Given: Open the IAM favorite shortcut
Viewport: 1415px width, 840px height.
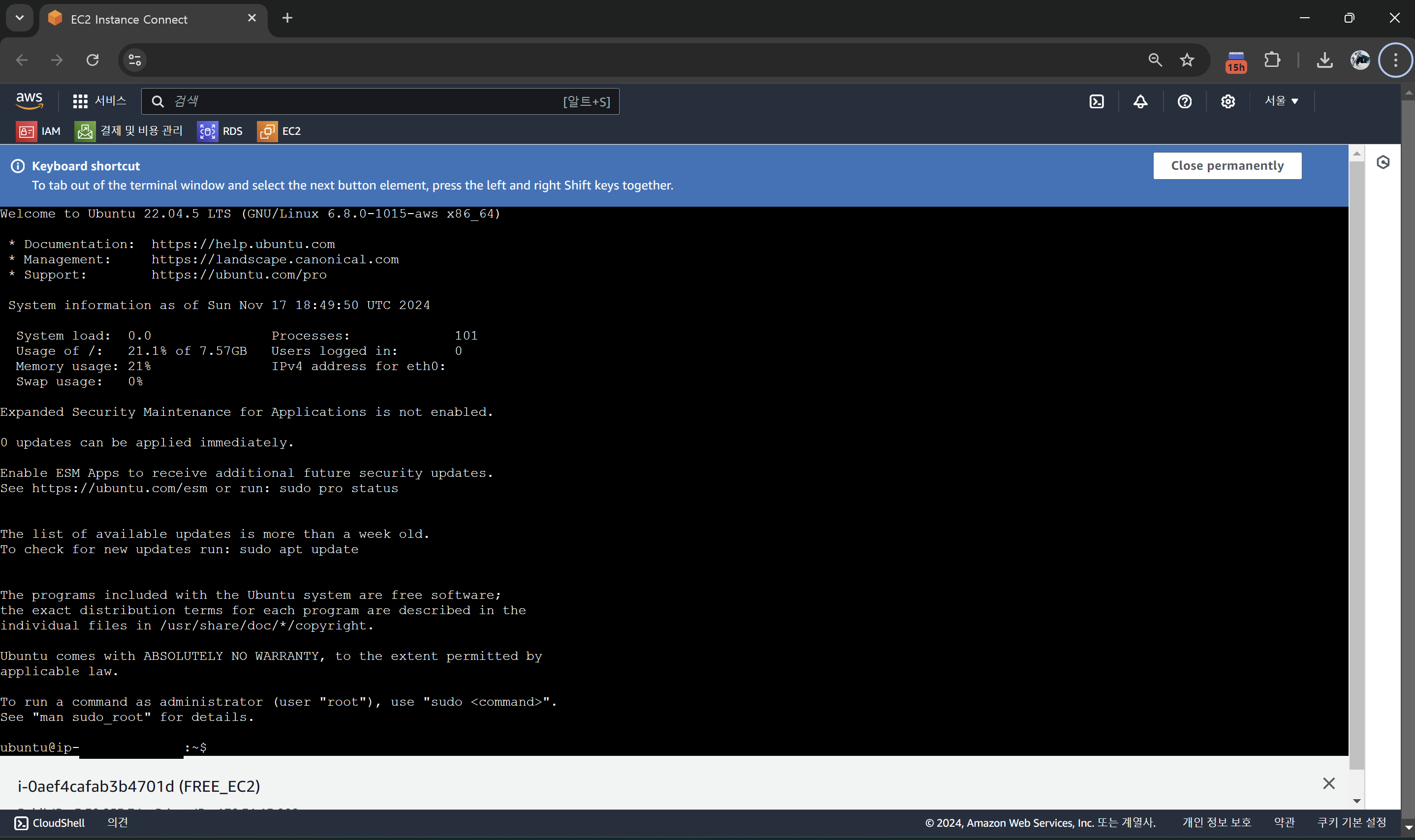Looking at the screenshot, I should point(38,131).
